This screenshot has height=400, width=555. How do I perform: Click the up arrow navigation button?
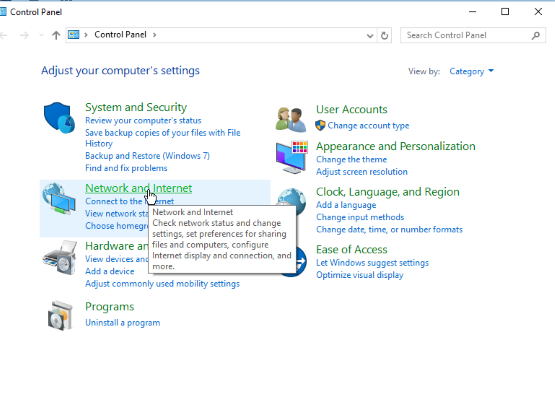coord(56,35)
